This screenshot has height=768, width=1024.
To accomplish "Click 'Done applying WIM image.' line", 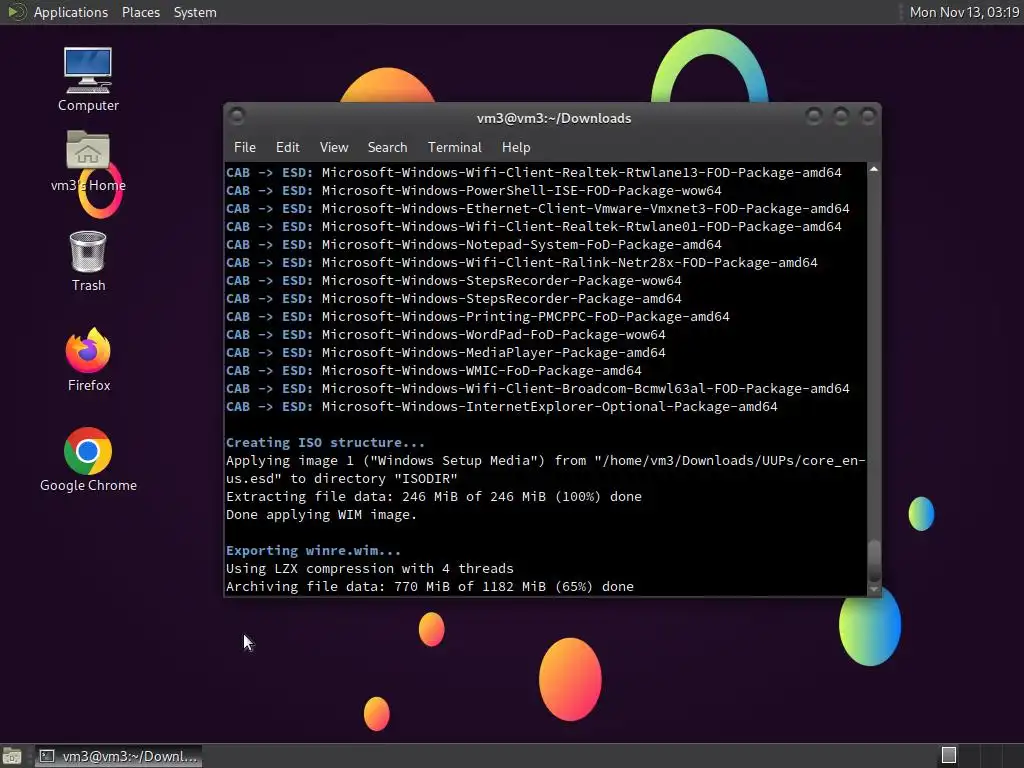I will pyautogui.click(x=321, y=515).
